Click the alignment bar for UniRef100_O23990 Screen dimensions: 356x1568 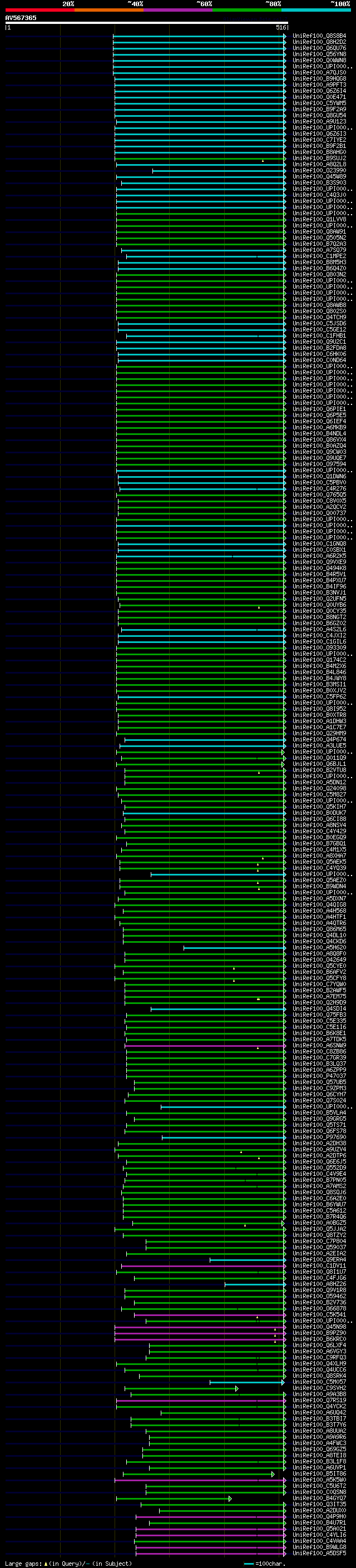tap(219, 170)
